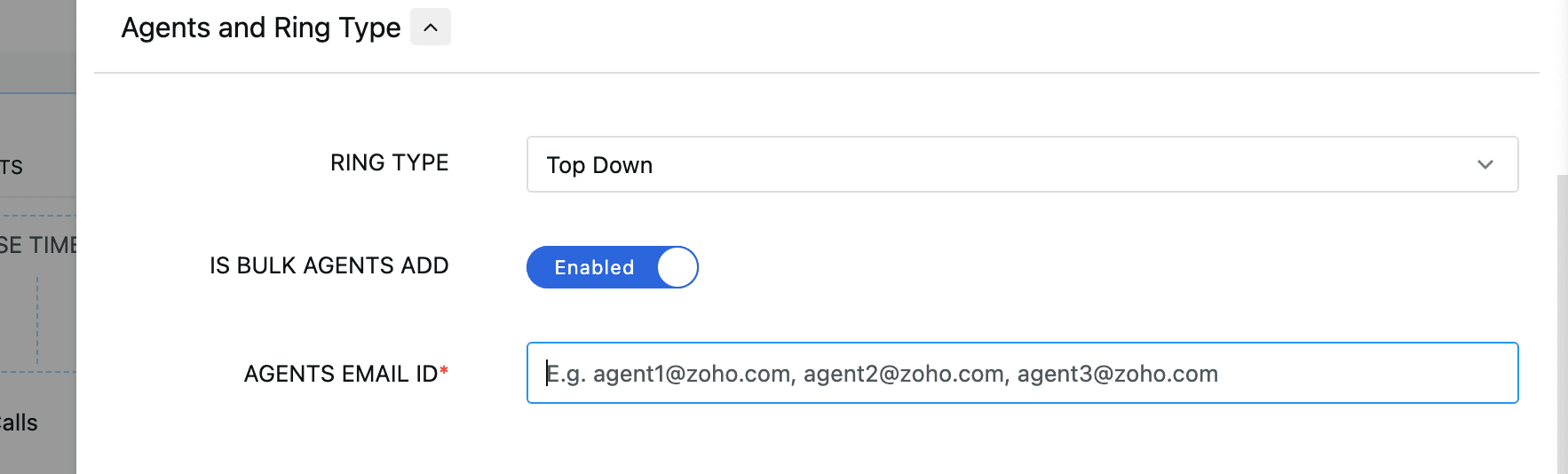Disable the Is Bulk Agents Add toggle
This screenshot has width=1568, height=474.
click(612, 267)
